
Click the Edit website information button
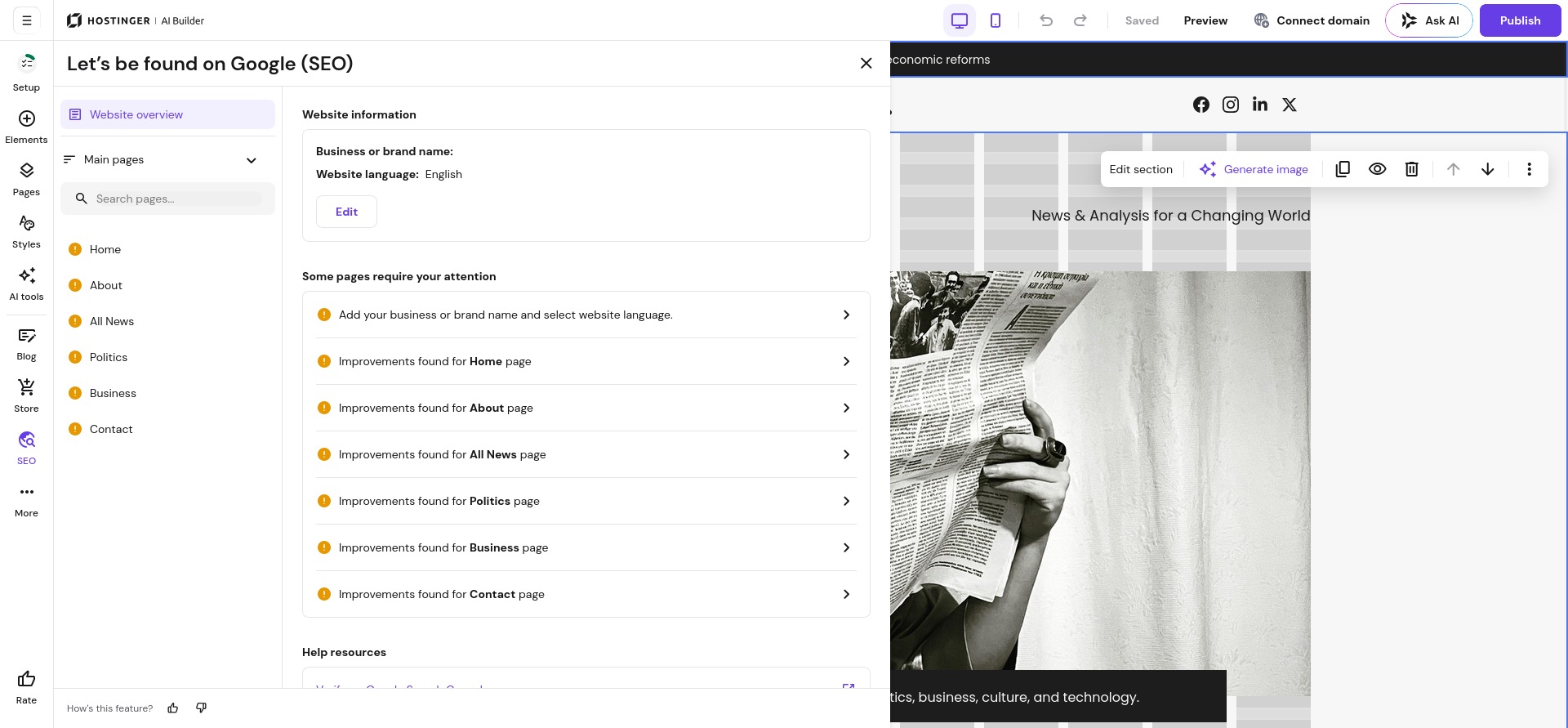(346, 212)
